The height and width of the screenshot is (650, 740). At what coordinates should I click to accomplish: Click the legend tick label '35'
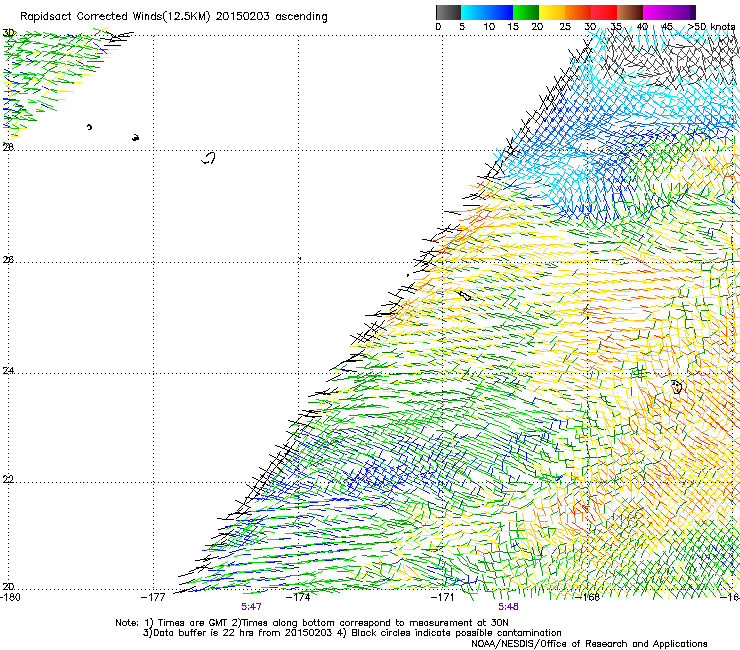click(616, 27)
